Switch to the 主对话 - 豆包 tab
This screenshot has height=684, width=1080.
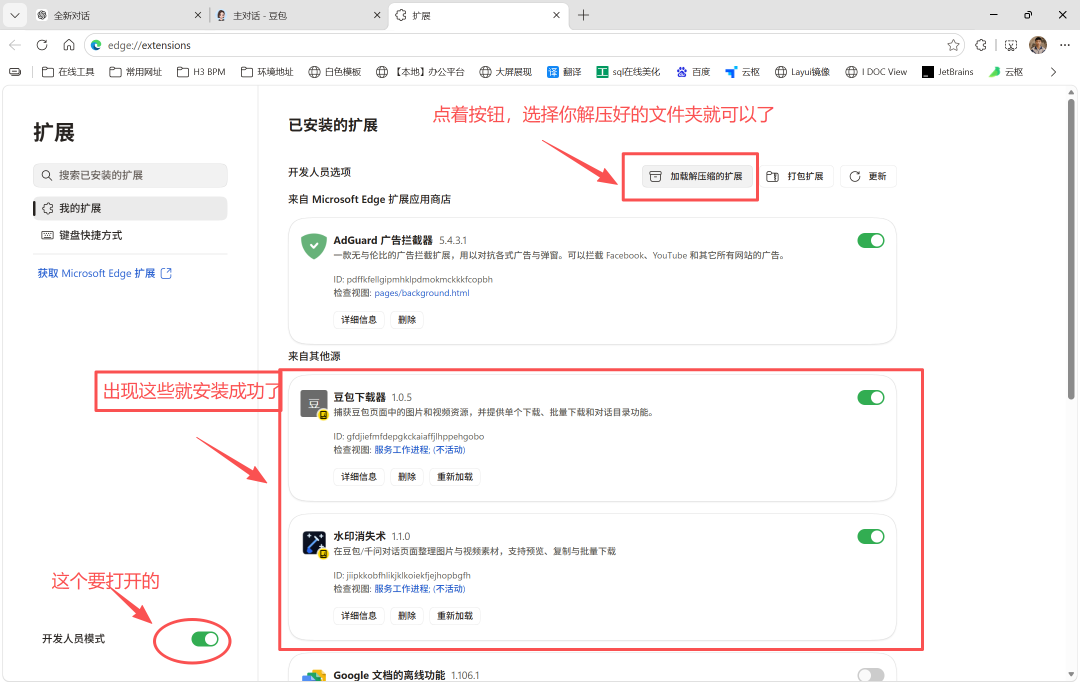click(x=299, y=15)
